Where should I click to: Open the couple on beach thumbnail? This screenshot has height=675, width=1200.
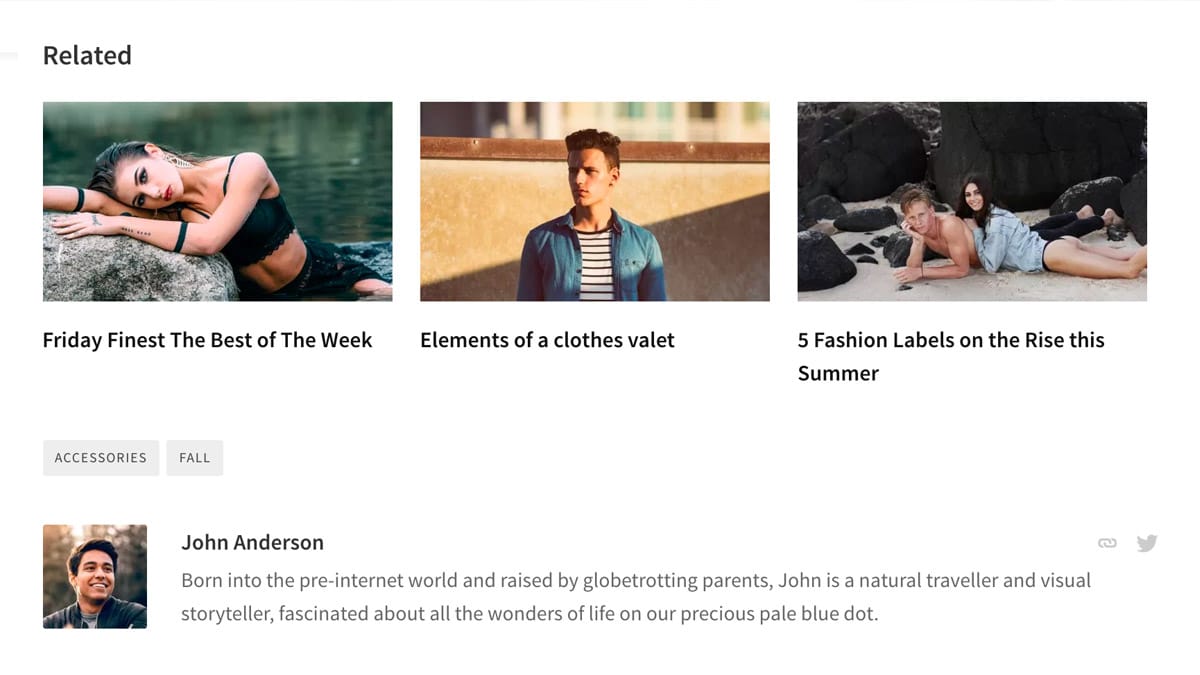(x=972, y=201)
